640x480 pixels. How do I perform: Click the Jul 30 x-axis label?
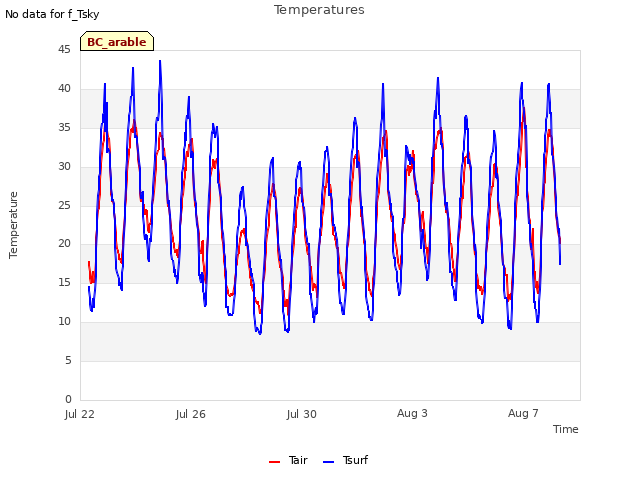pyautogui.click(x=302, y=414)
